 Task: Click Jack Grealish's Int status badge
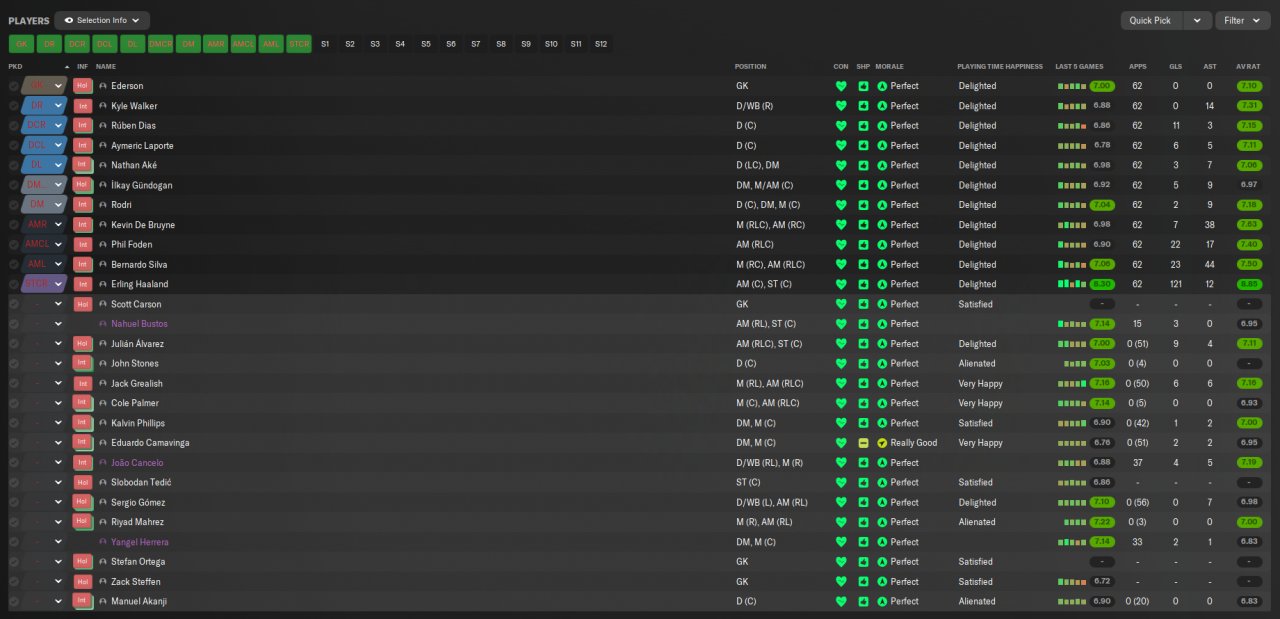pos(83,384)
